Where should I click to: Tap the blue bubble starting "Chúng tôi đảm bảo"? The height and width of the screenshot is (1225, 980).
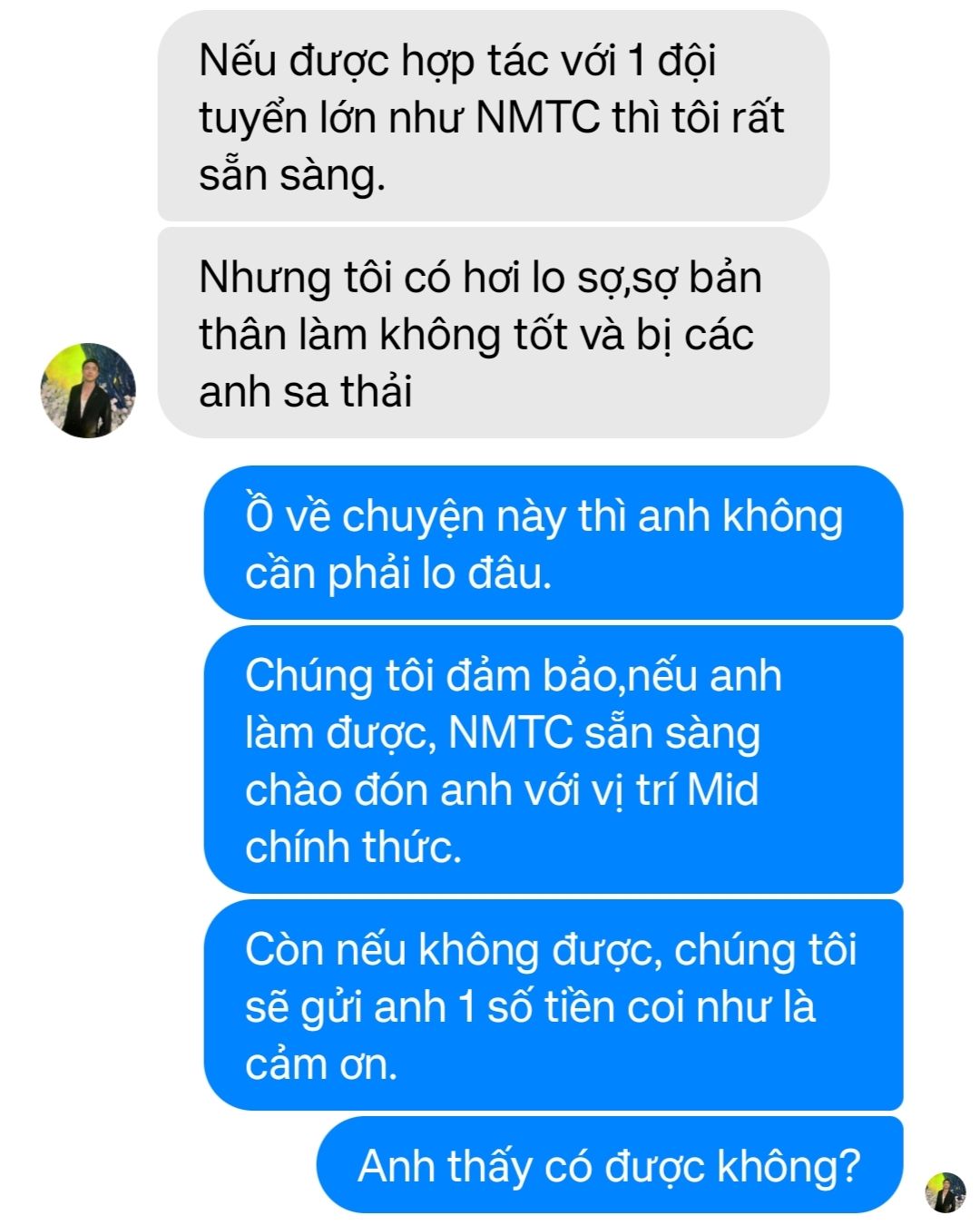554,759
